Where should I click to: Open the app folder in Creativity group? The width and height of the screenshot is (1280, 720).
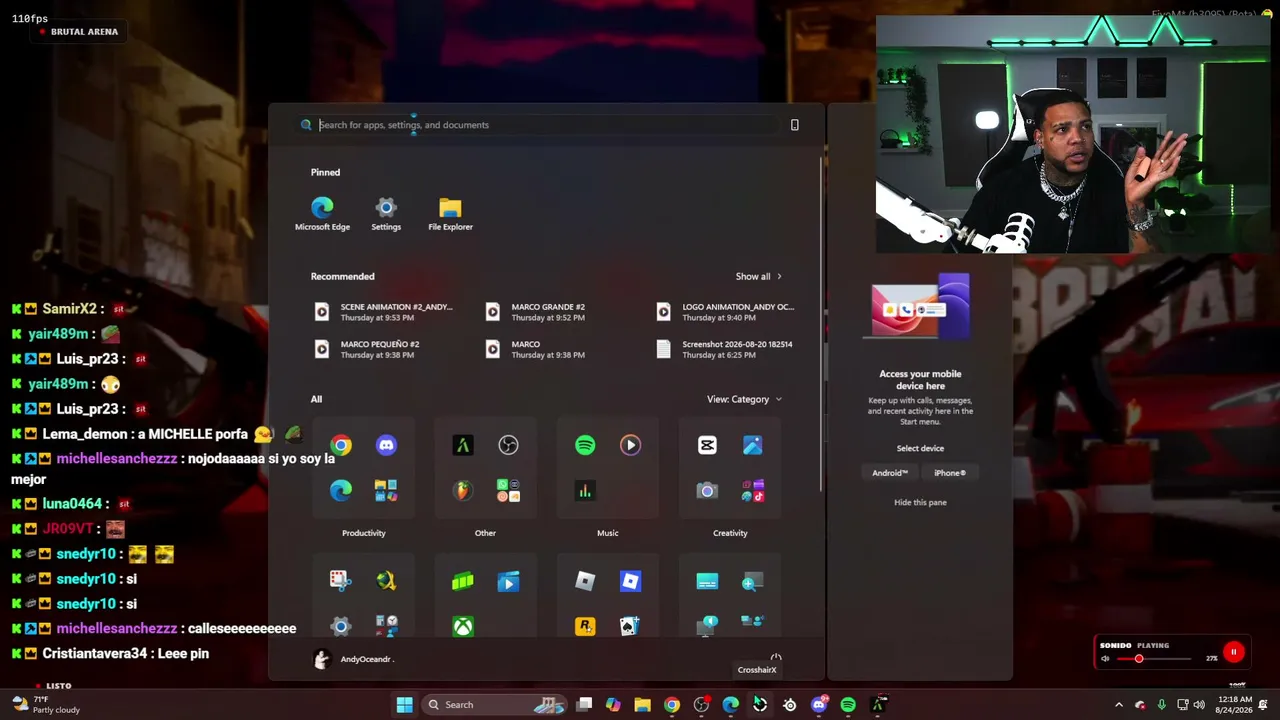[752, 490]
